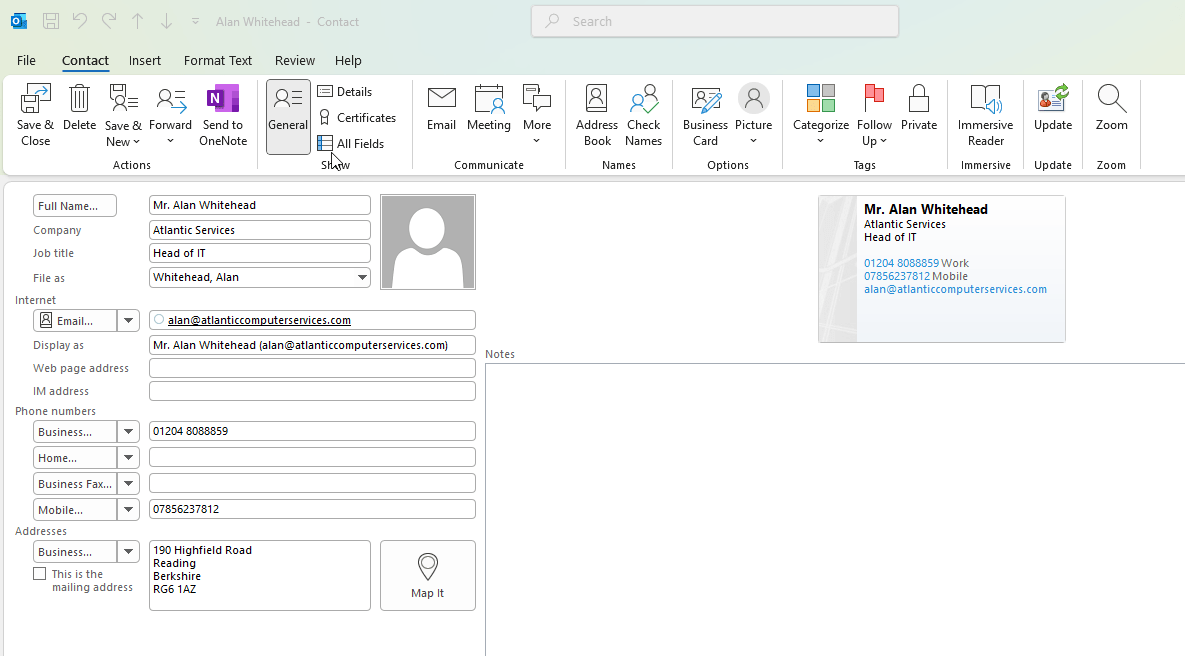This screenshot has height=656, width=1185.
Task: Open the Insert ribbon tab
Action: [144, 60]
